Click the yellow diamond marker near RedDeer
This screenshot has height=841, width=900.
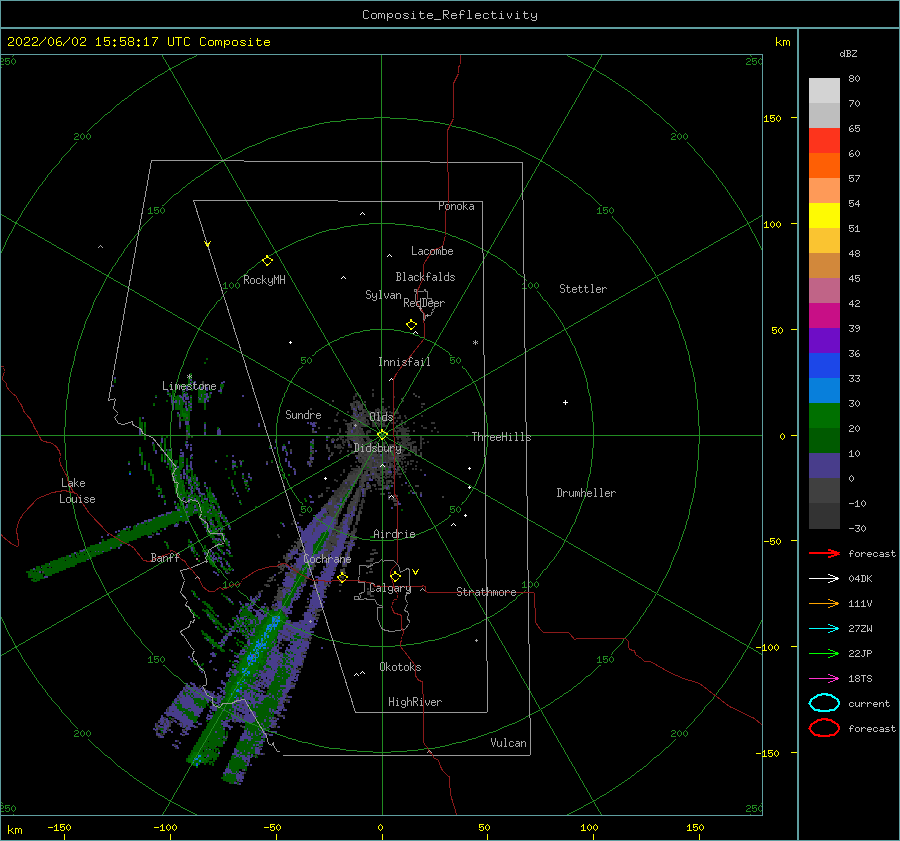pos(411,325)
